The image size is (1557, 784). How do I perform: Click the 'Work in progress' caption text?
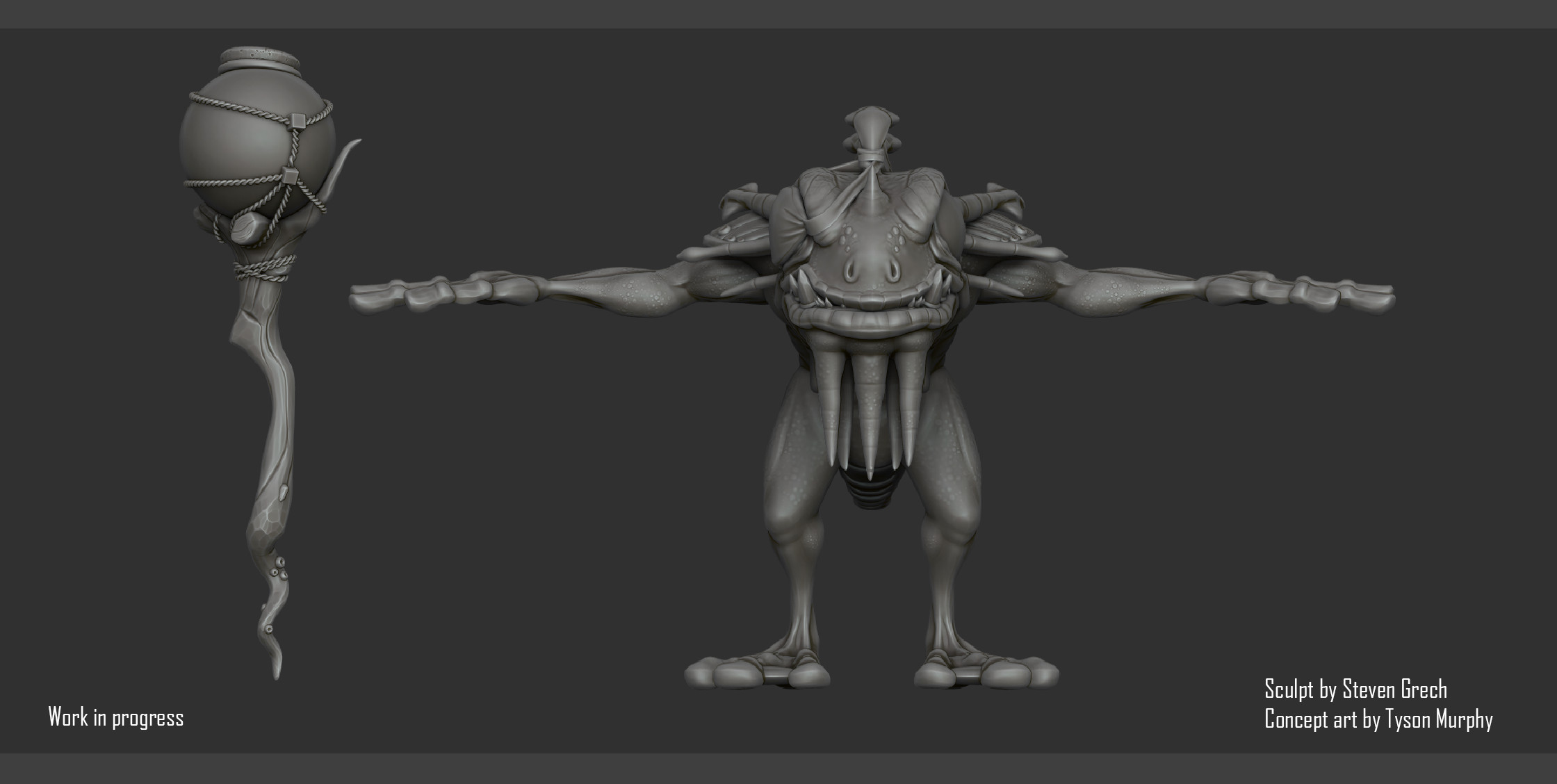(x=115, y=717)
